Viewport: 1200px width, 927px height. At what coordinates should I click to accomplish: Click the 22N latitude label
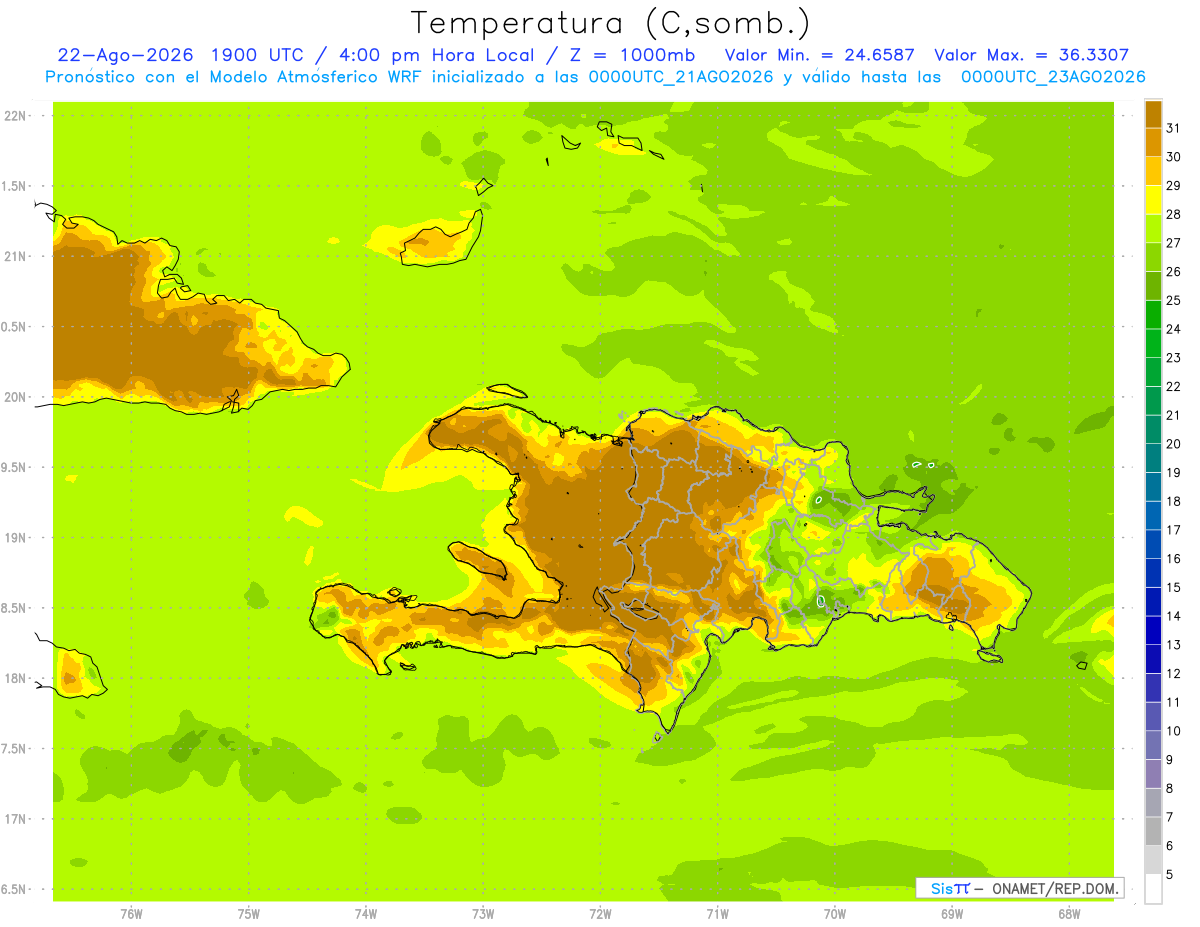[17, 115]
